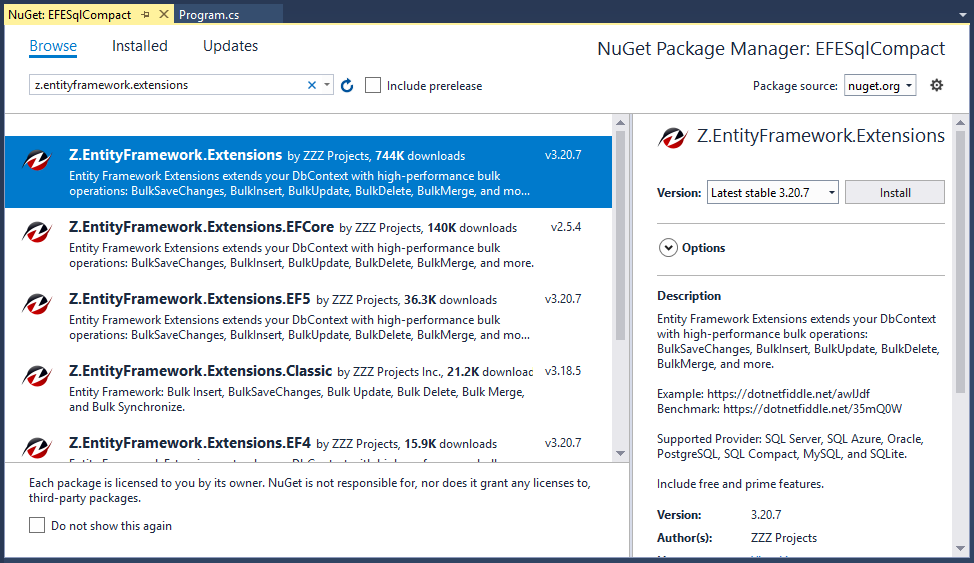Enable the Include prerelease checkbox
The width and height of the screenshot is (974, 563).
pos(373,85)
